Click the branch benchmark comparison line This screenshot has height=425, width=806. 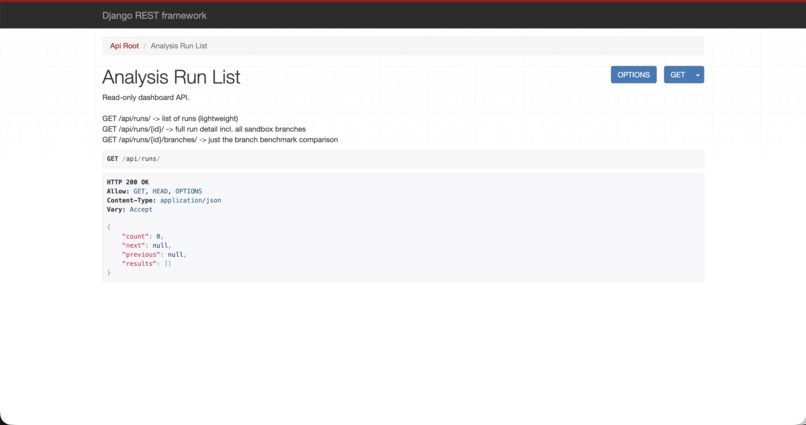220,139
